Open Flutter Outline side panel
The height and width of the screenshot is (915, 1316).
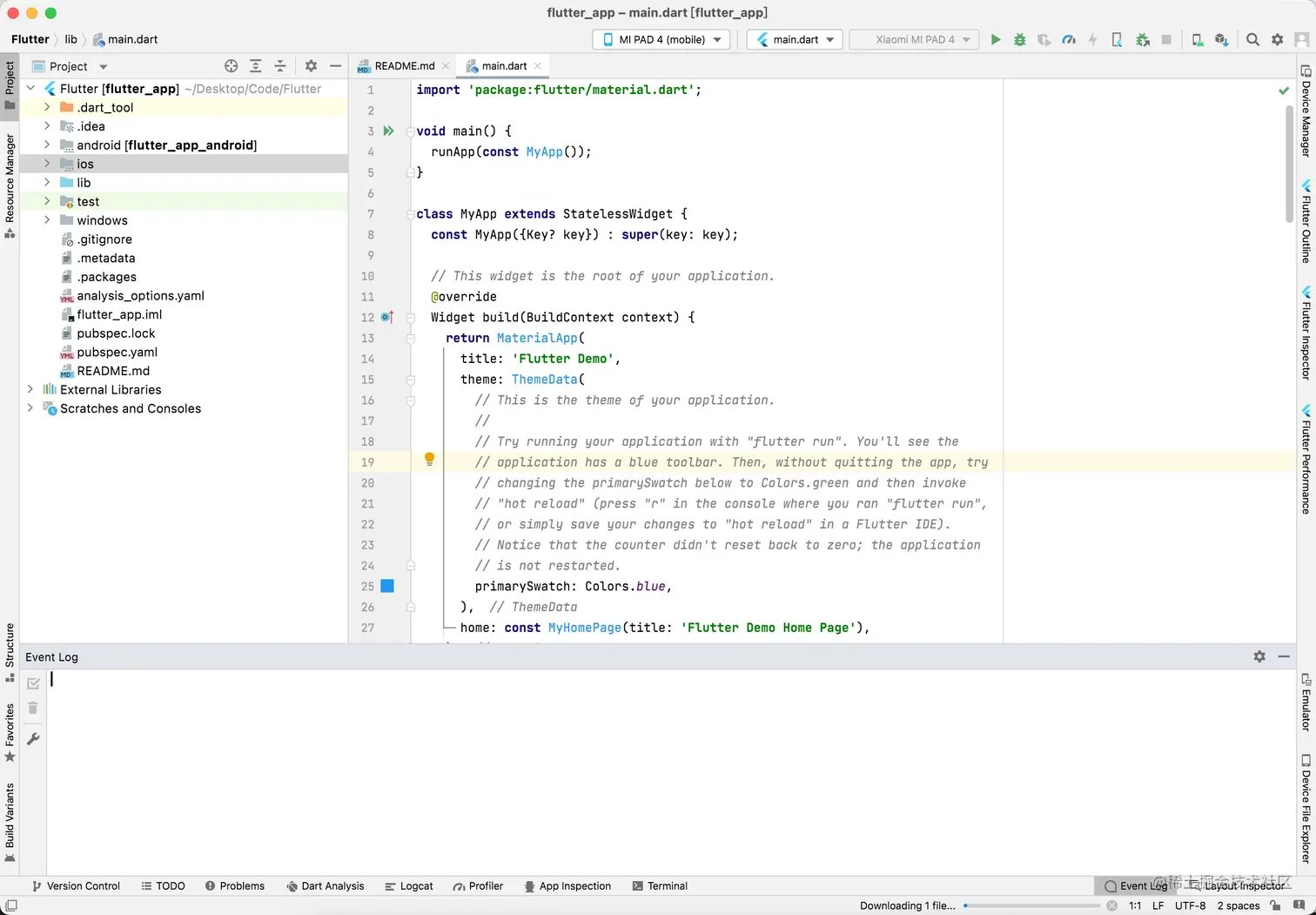tap(1306, 221)
